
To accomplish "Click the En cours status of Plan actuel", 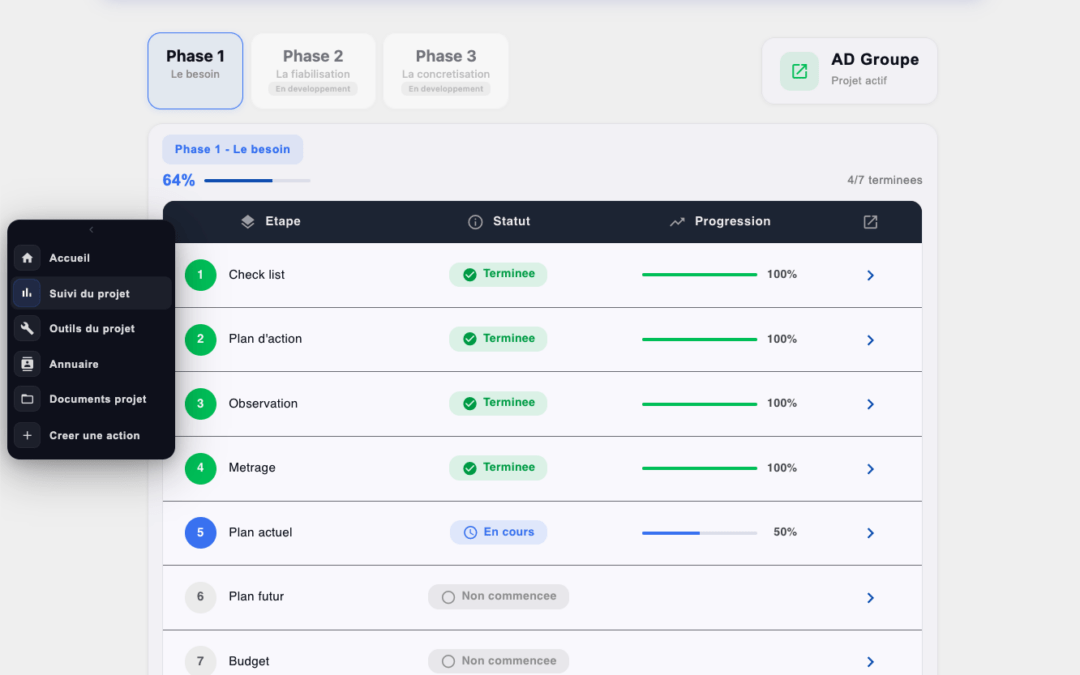I will click(x=498, y=532).
